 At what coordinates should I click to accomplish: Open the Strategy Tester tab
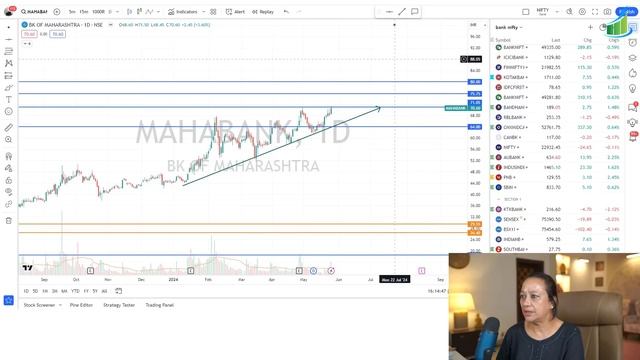coord(119,305)
